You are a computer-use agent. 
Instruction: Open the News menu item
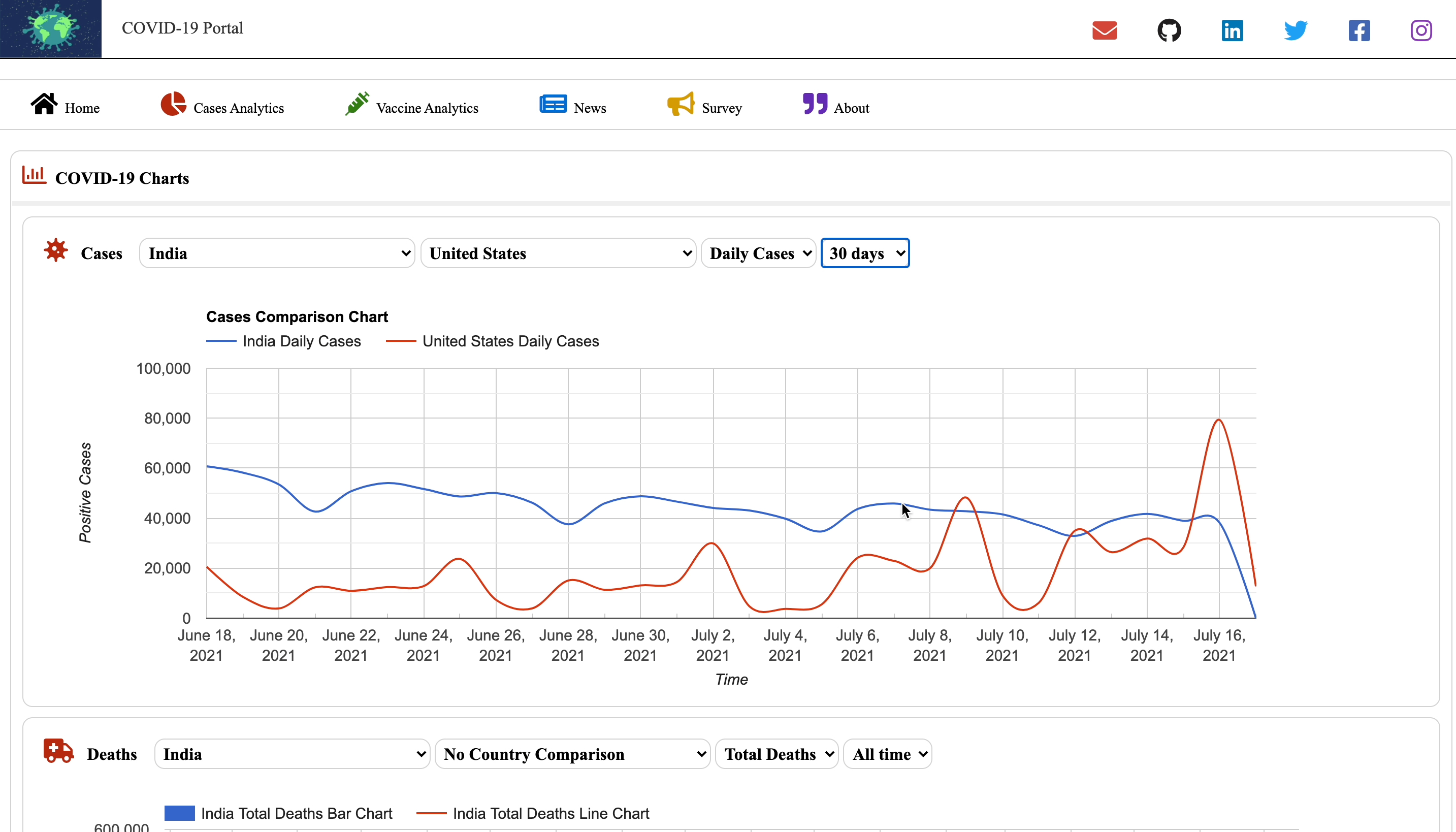coord(590,108)
